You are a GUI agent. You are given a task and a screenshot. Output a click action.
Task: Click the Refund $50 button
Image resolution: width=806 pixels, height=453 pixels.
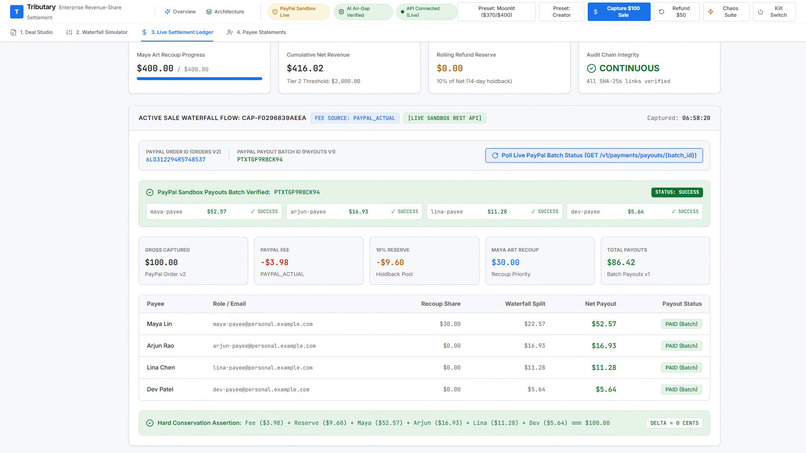pos(675,12)
